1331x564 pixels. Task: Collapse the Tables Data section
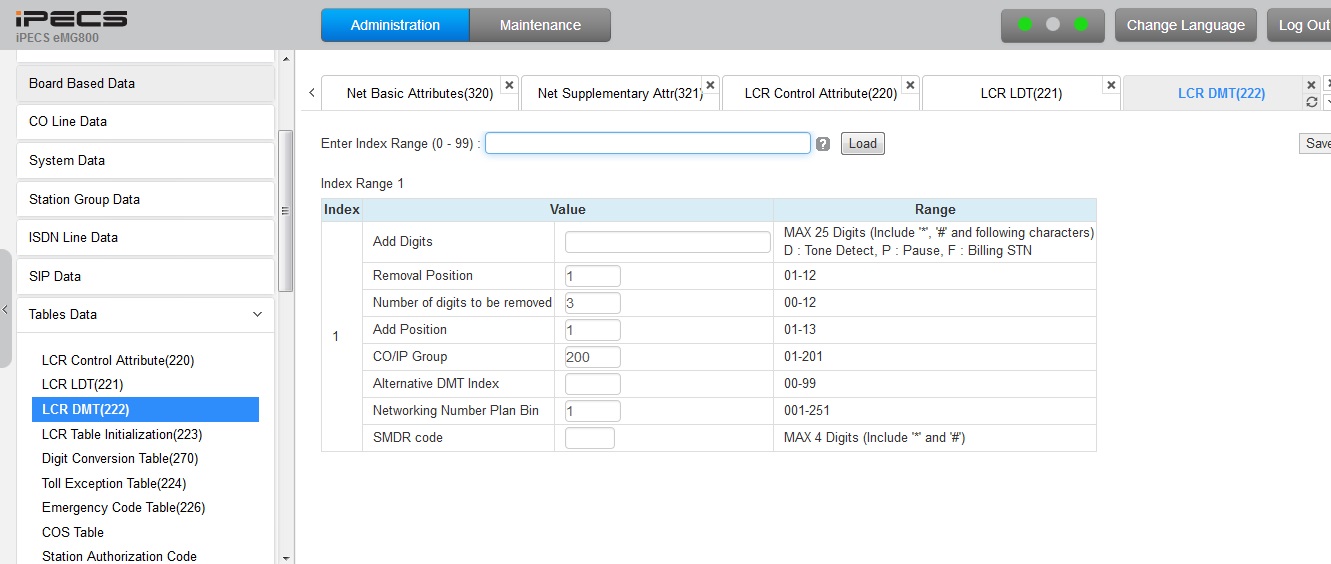coord(257,314)
